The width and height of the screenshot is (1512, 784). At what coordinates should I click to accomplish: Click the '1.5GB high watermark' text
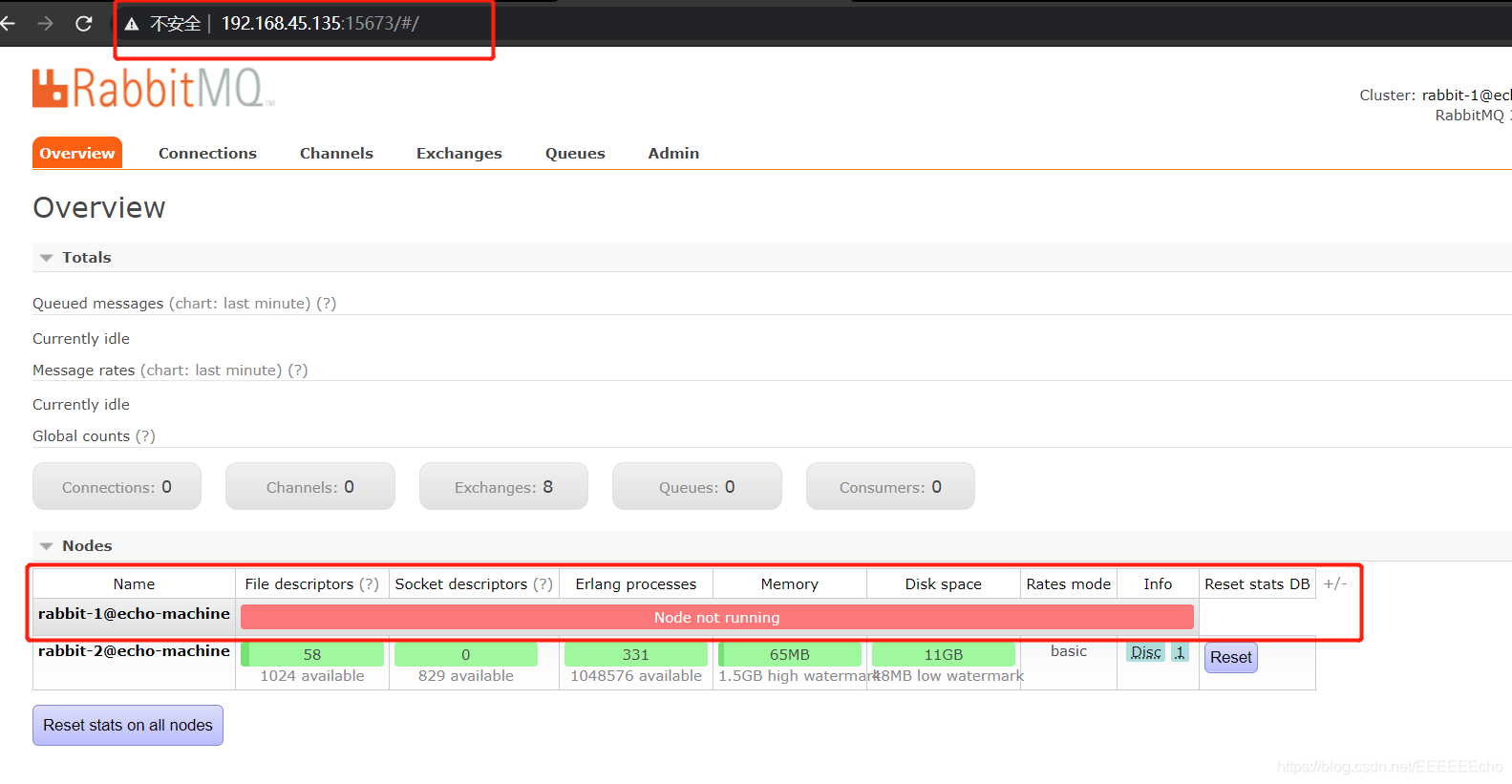click(x=799, y=675)
